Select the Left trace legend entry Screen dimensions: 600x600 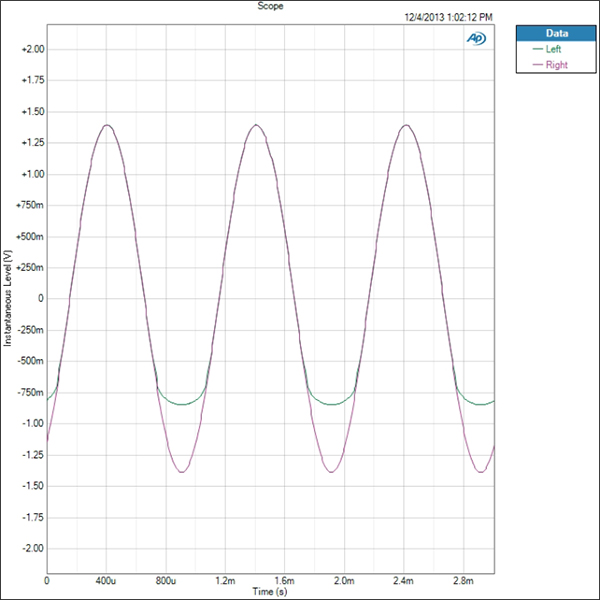click(x=553, y=49)
